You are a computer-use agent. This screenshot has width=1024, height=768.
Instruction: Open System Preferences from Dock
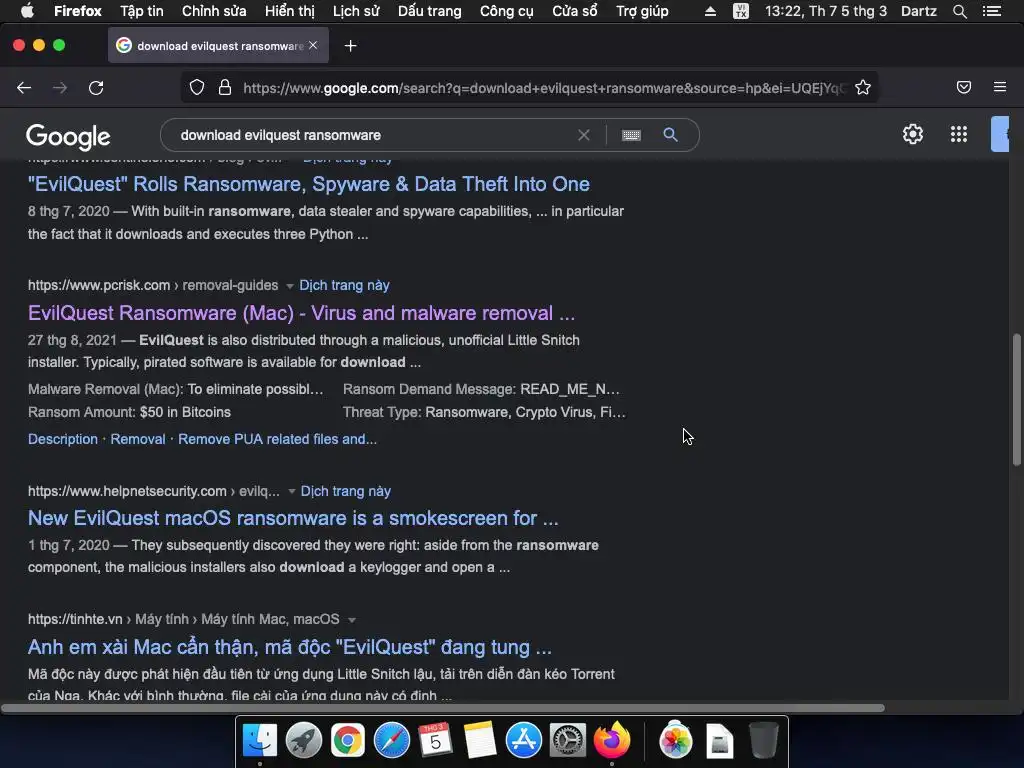coord(568,741)
